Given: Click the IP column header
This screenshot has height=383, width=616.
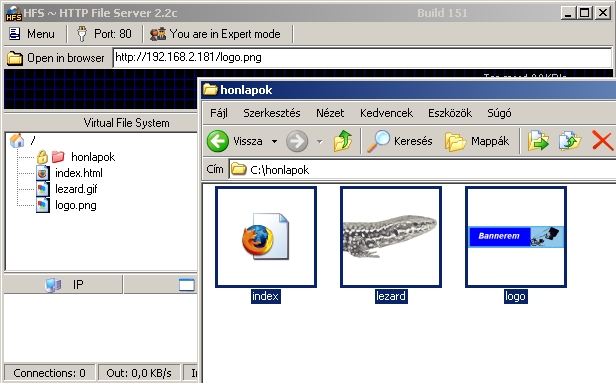Looking at the screenshot, I should (63, 284).
